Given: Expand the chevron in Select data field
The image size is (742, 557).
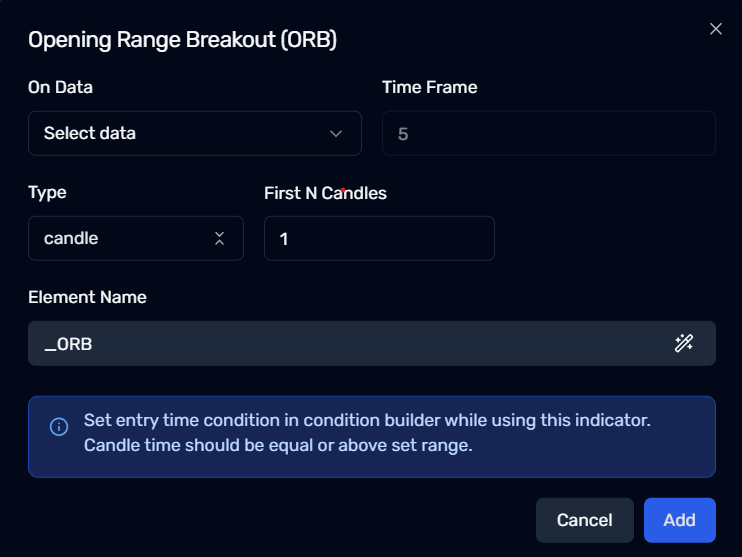Looking at the screenshot, I should [x=336, y=133].
